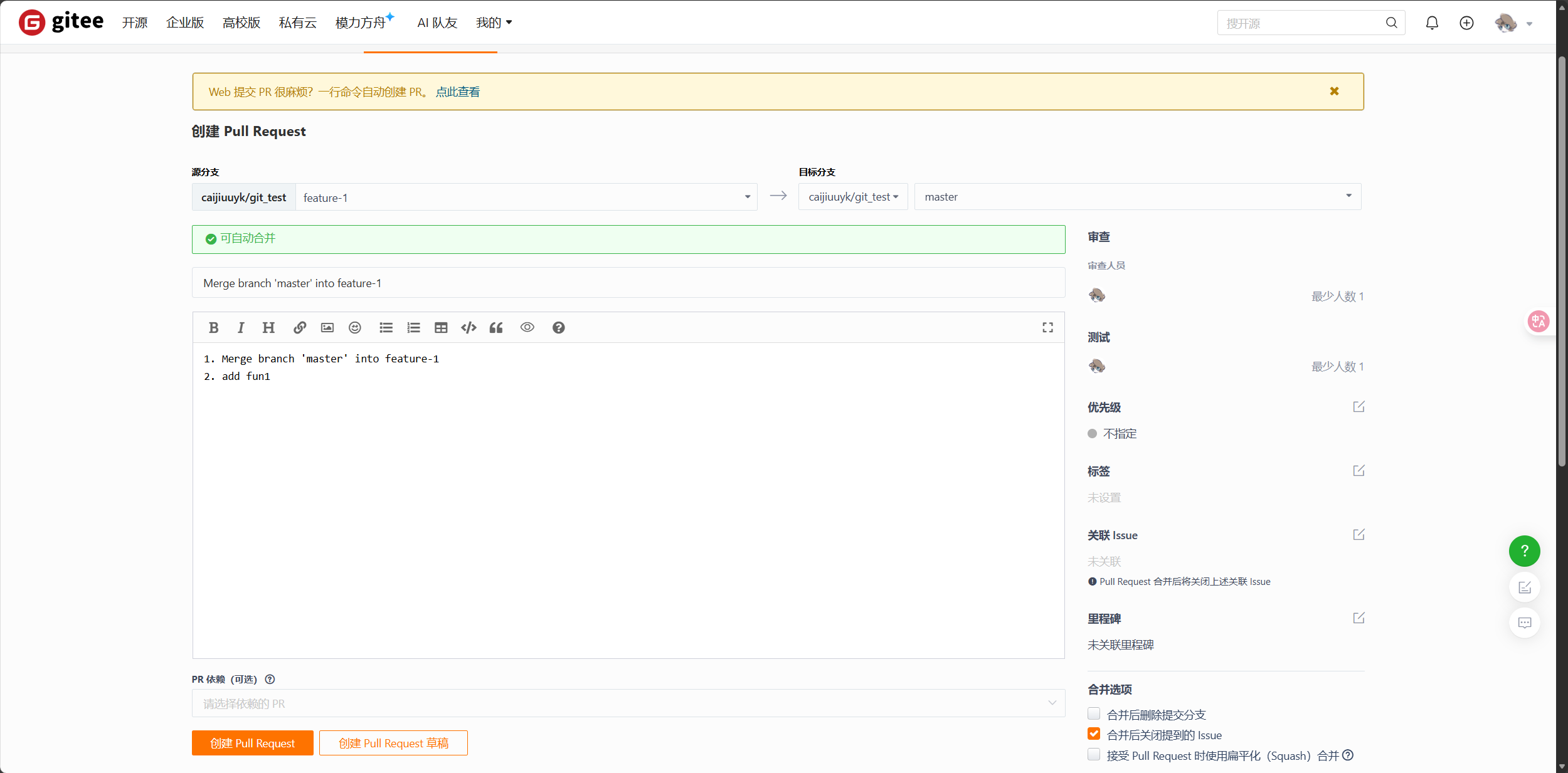Uncheck 合并后关闭提到的 Issue

tap(1094, 734)
